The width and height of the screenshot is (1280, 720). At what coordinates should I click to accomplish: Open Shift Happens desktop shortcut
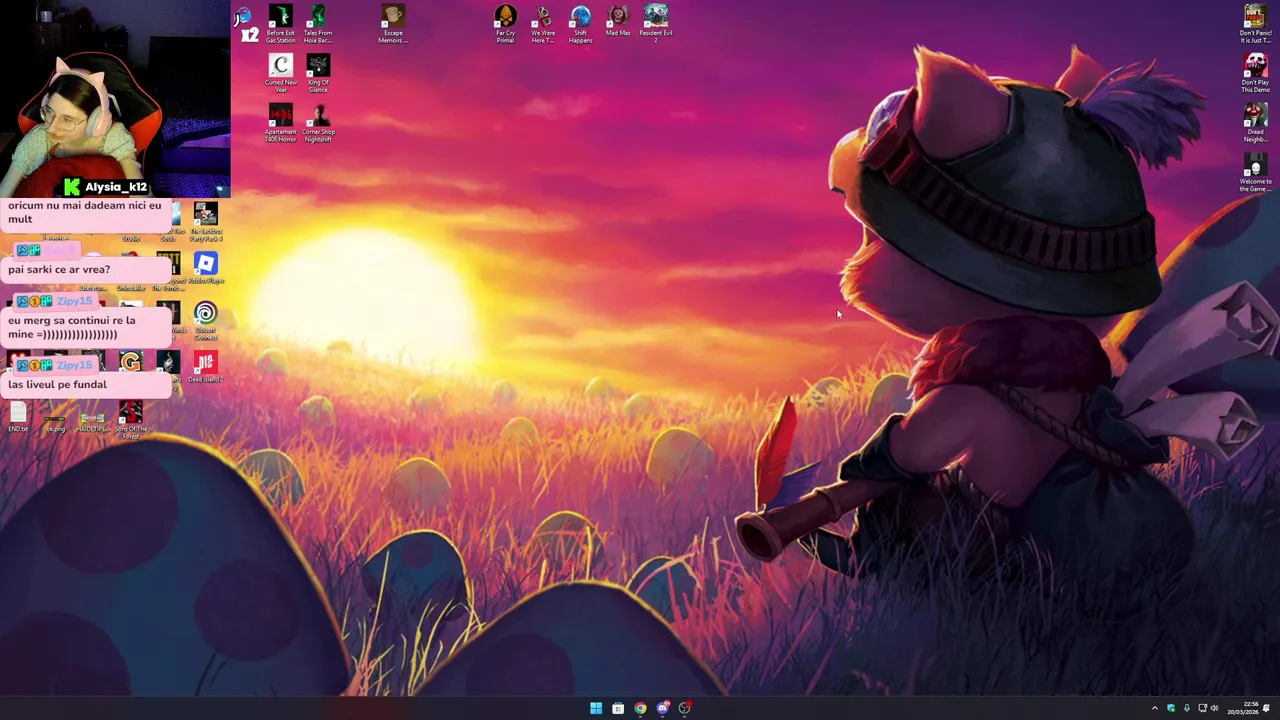tap(580, 24)
